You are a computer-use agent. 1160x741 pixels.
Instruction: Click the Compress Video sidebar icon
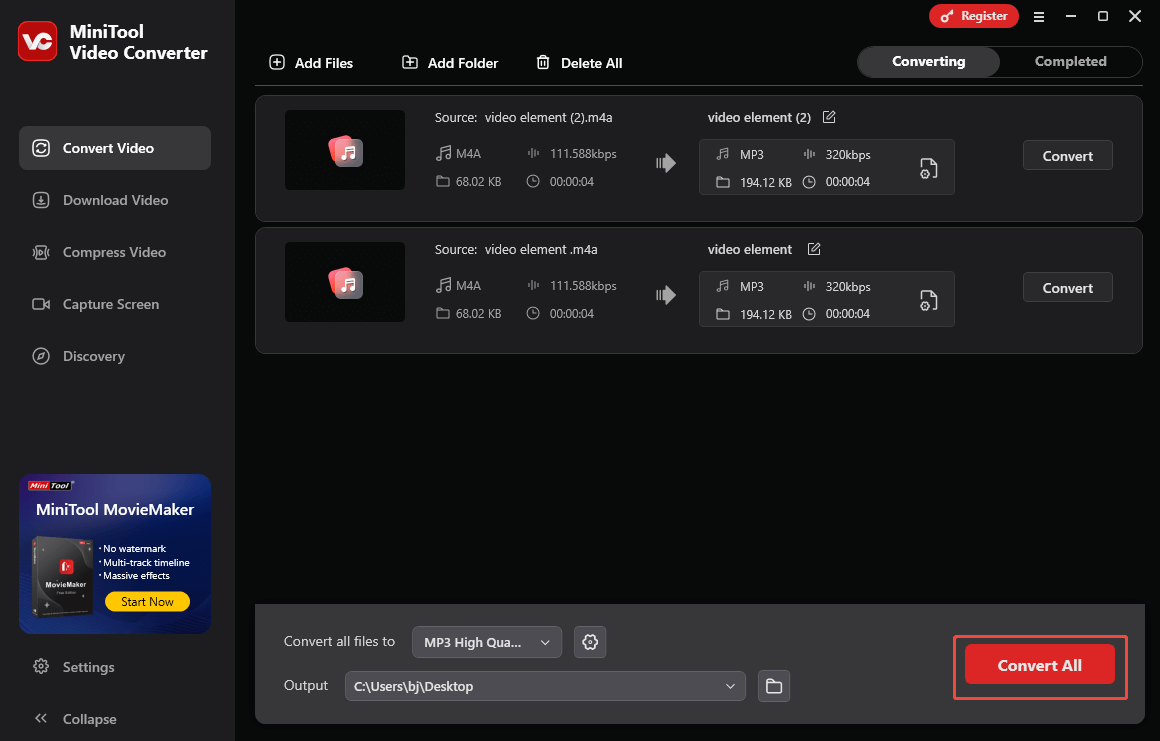click(41, 252)
